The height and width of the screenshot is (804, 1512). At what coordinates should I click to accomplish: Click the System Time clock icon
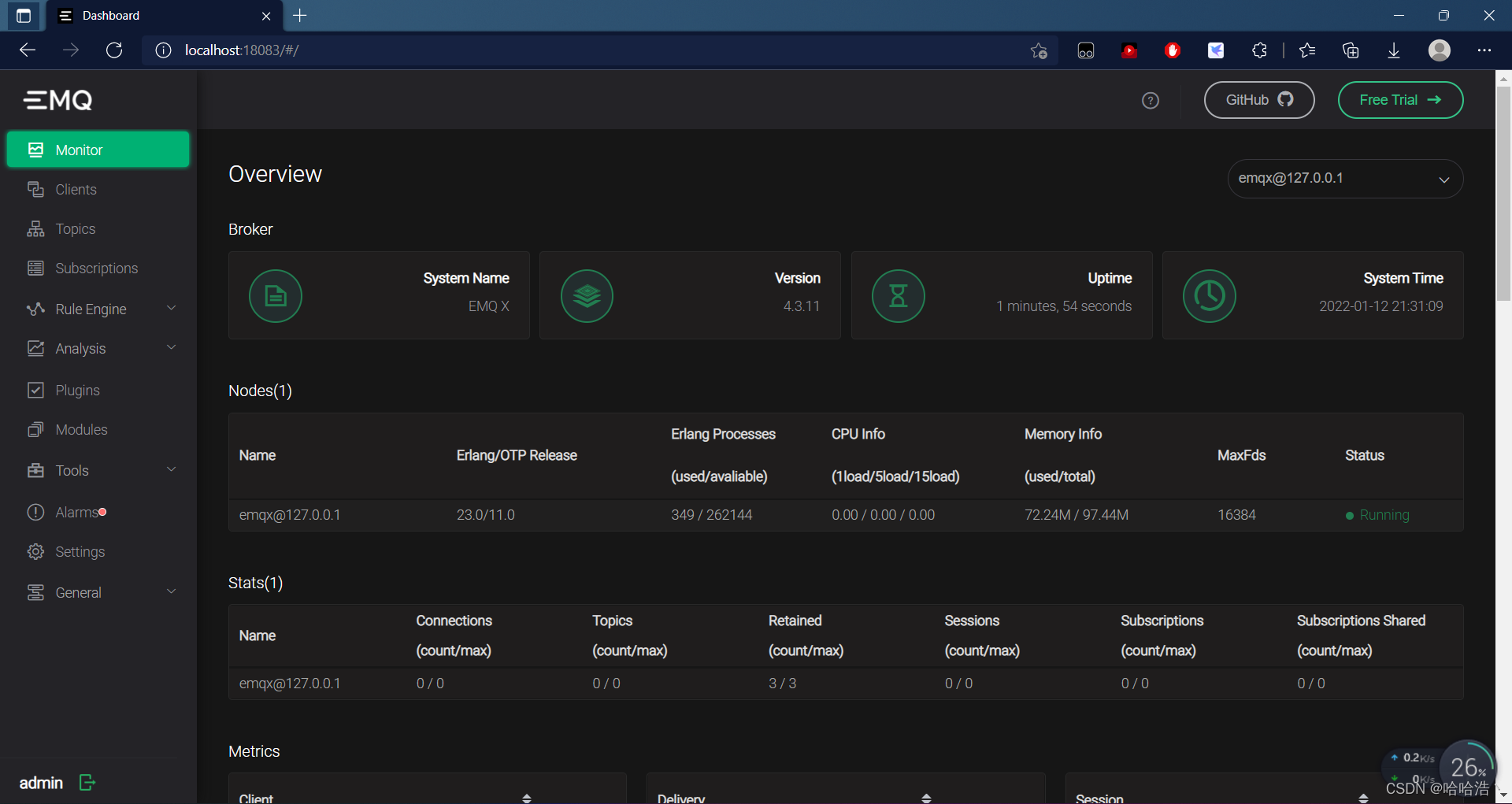[x=1210, y=296]
